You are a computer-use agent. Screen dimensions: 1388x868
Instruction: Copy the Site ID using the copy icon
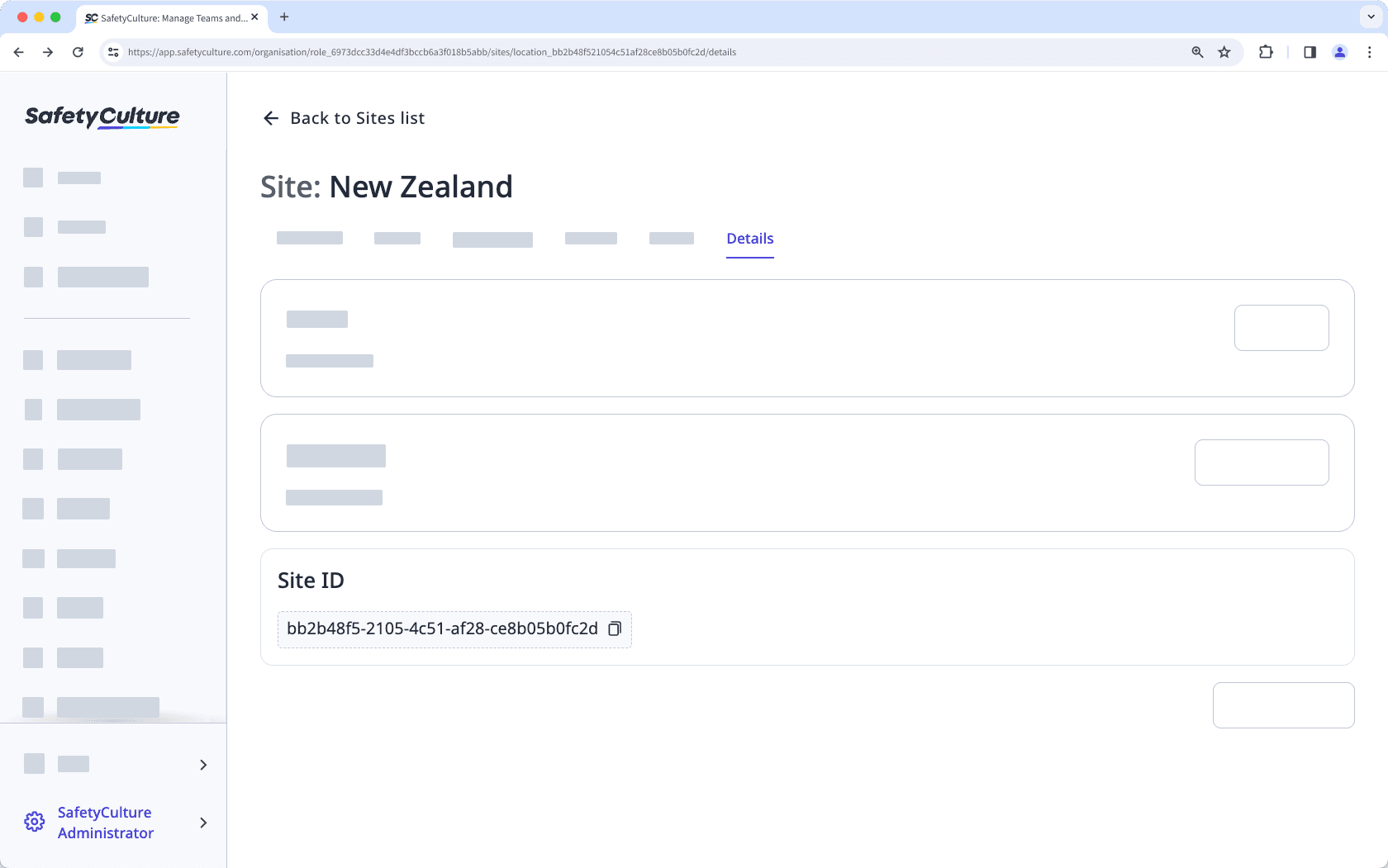615,628
